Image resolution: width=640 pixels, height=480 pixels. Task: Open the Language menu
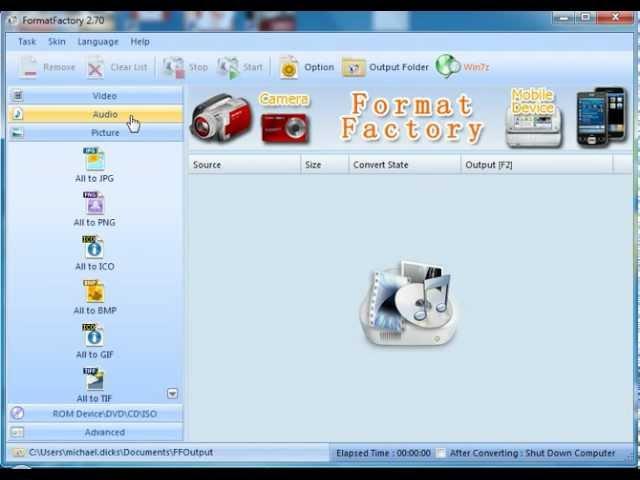pos(98,42)
